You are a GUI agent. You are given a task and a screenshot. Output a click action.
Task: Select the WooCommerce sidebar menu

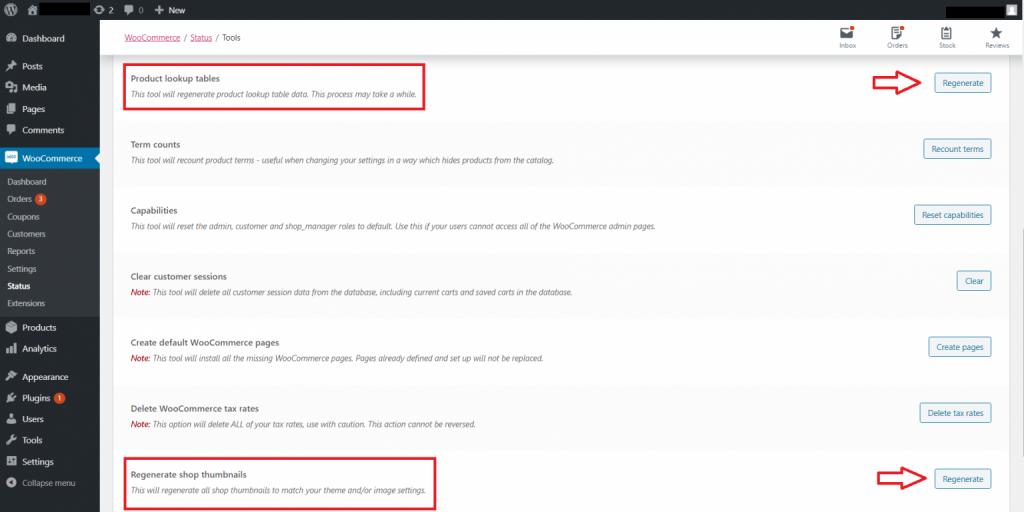tap(50, 158)
